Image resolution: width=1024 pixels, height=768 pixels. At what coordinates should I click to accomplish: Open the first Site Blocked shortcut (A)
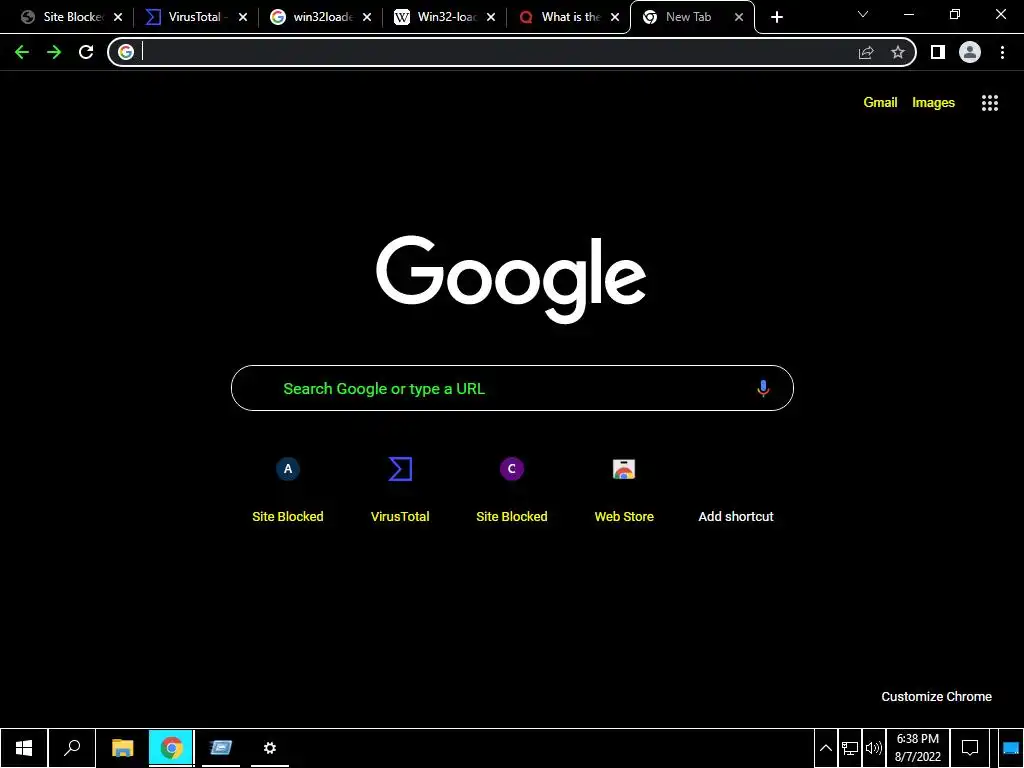(x=288, y=490)
